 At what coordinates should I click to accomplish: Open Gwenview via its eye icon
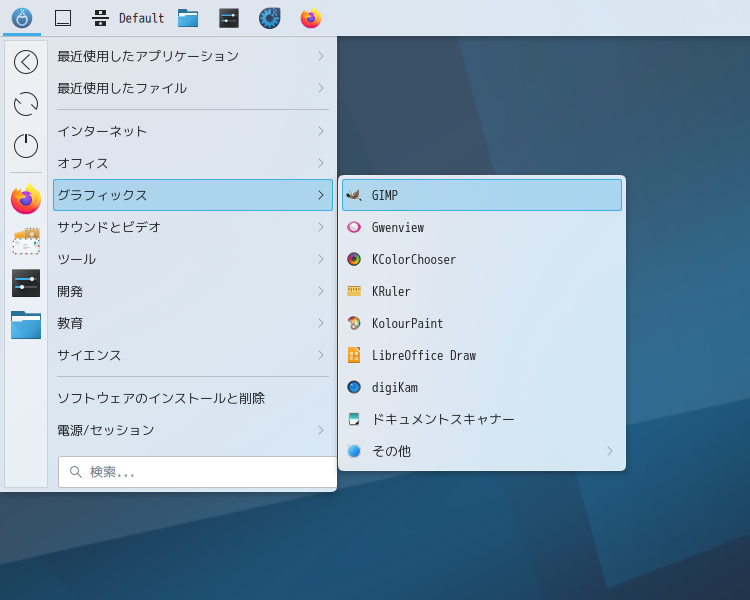354,227
